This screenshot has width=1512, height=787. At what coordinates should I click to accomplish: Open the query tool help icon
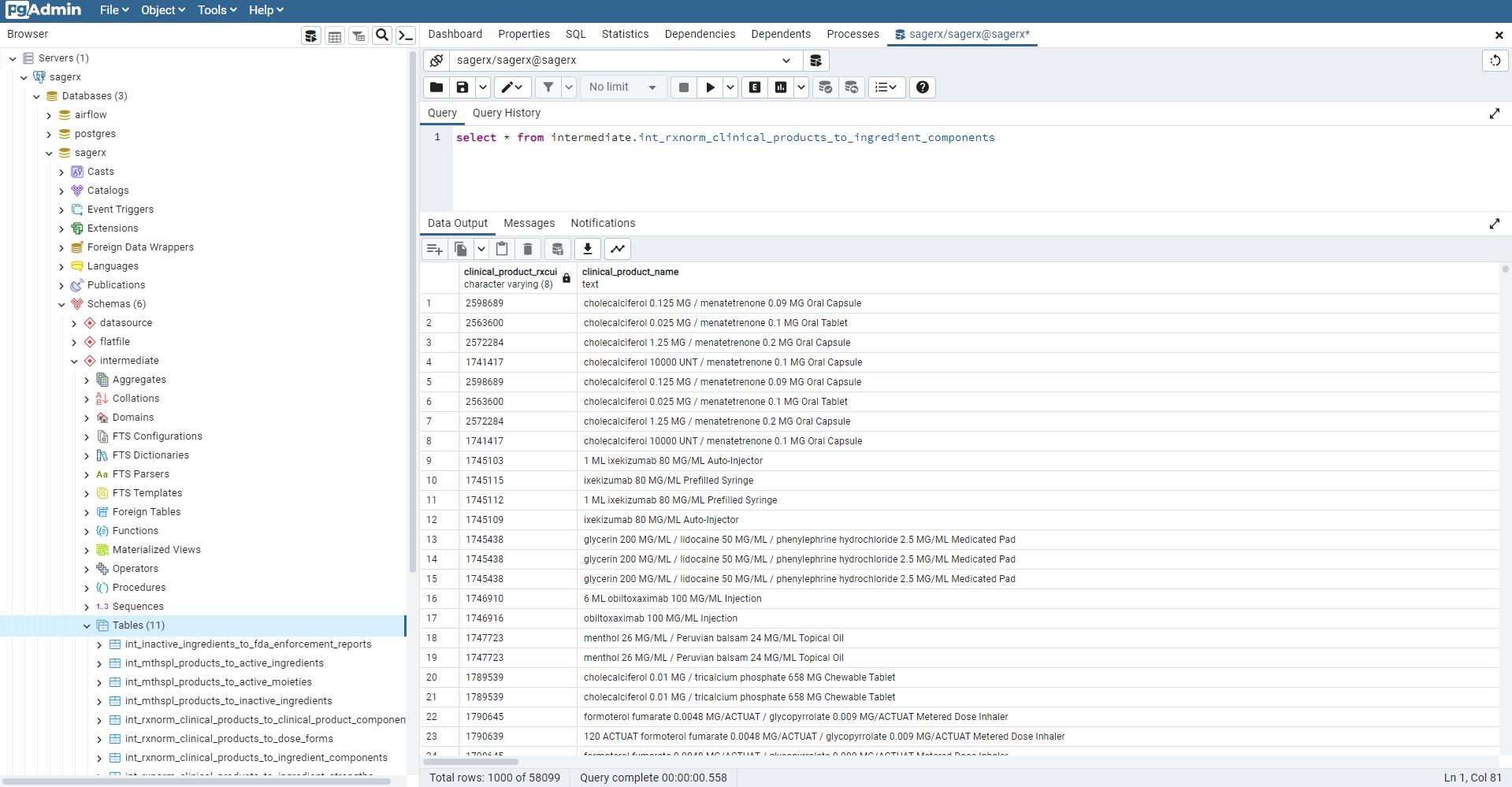923,87
